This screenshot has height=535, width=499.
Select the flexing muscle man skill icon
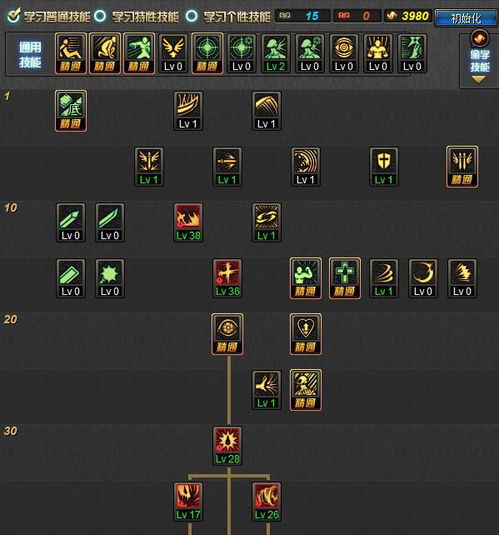pos(306,278)
